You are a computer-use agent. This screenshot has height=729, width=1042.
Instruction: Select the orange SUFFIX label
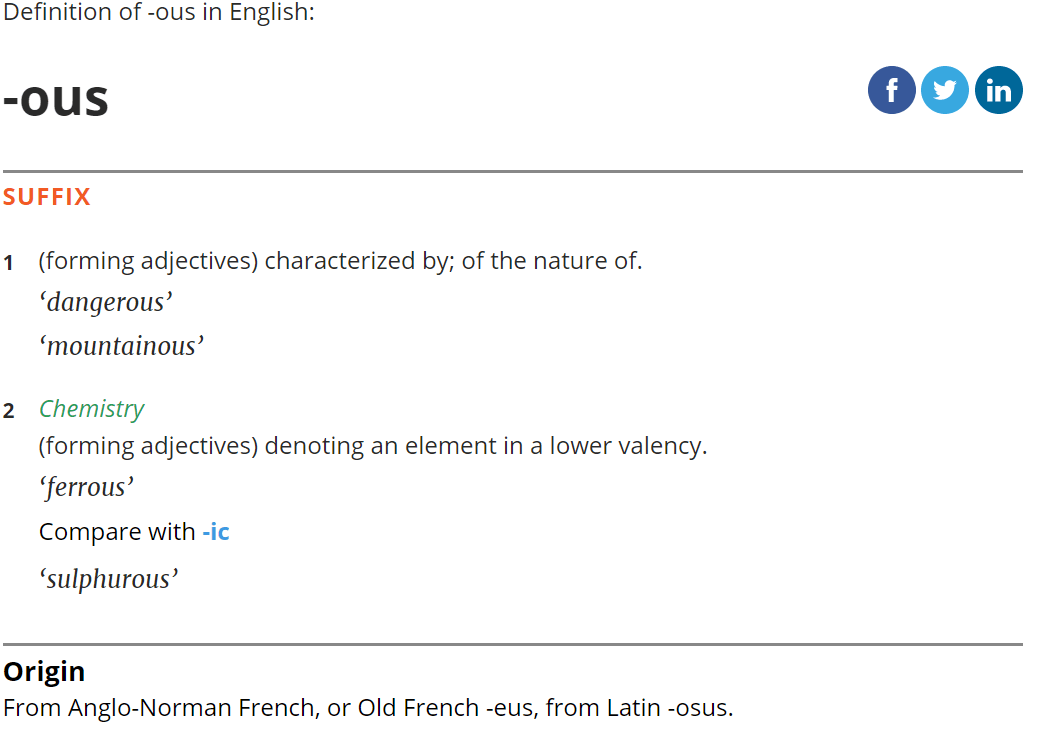47,197
